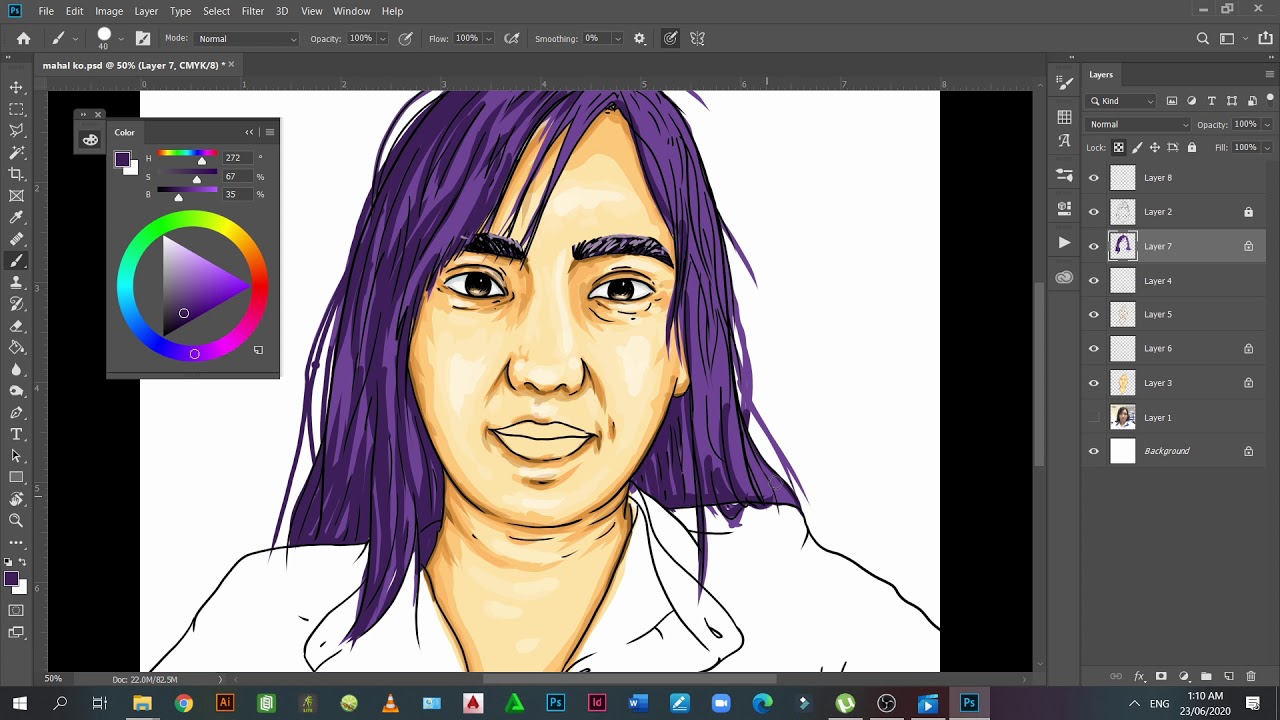1280x720 pixels.
Task: Click the foreground color swatch in toolbar
Action: 11,579
